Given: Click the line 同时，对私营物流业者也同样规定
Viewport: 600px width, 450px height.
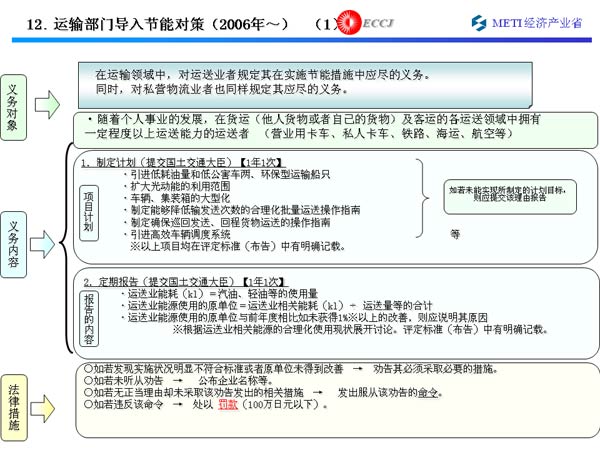Looking at the screenshot, I should click(x=222, y=89).
